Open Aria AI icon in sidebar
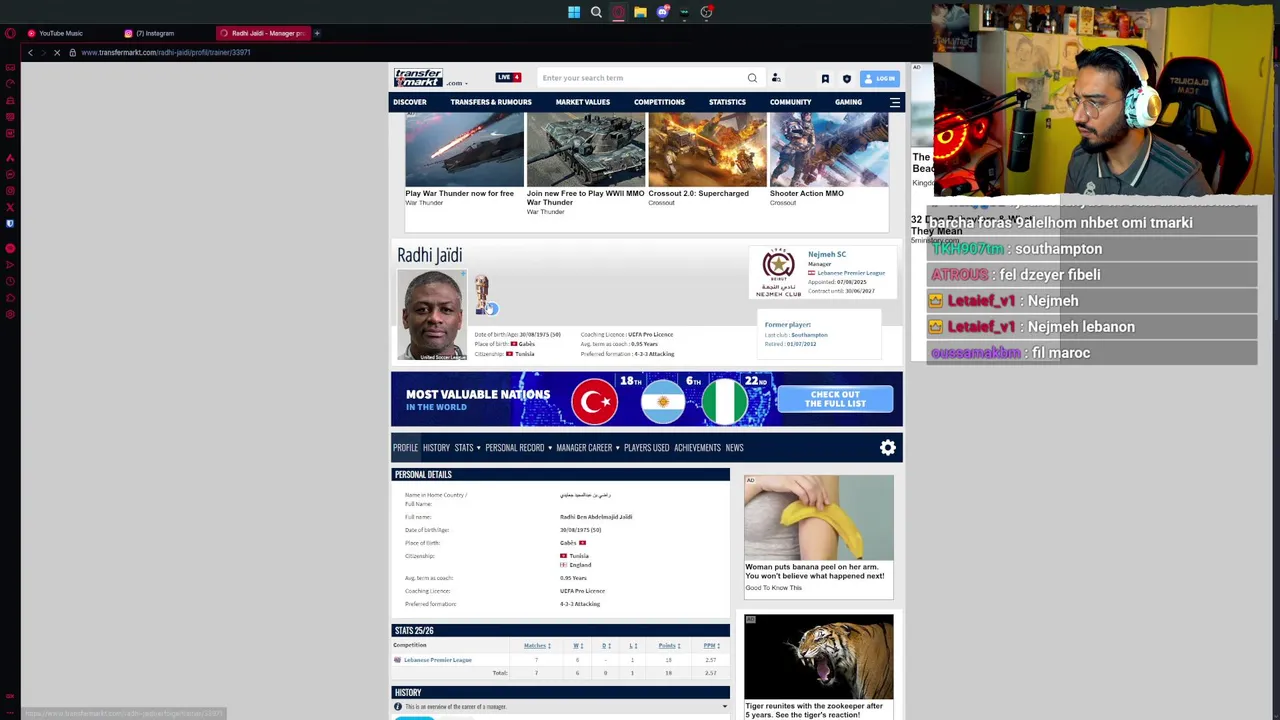The image size is (1280, 720). coord(10,158)
